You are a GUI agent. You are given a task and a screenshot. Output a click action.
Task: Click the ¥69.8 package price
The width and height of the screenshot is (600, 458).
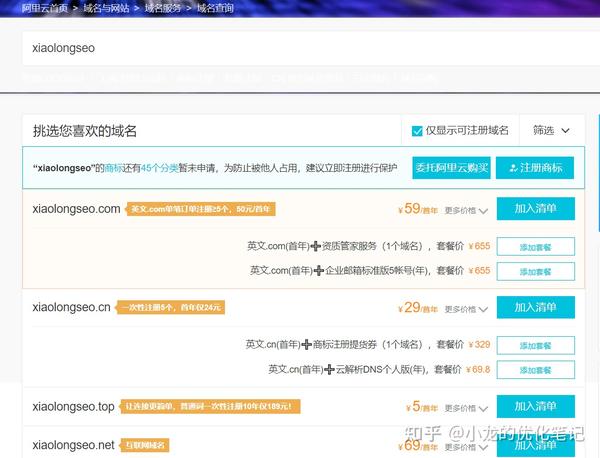pos(478,370)
